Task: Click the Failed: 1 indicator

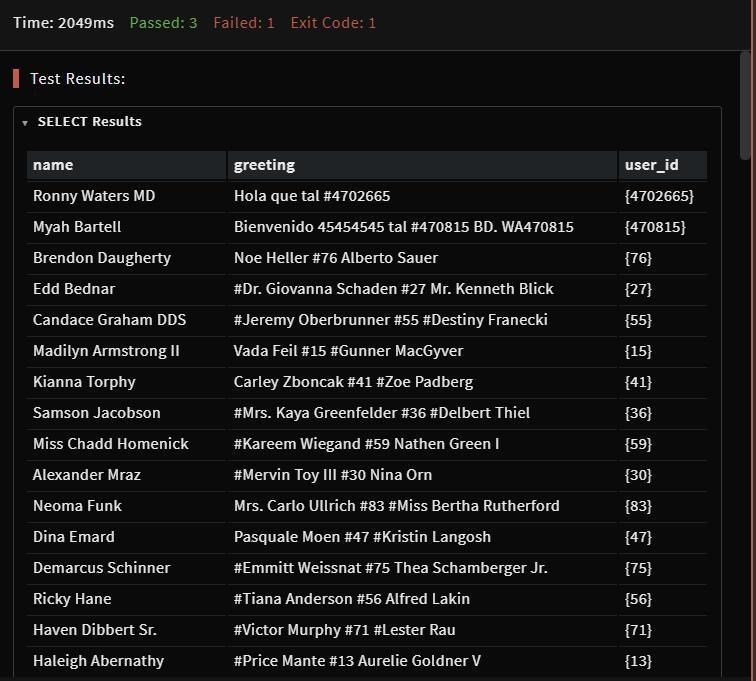Action: click(x=243, y=23)
